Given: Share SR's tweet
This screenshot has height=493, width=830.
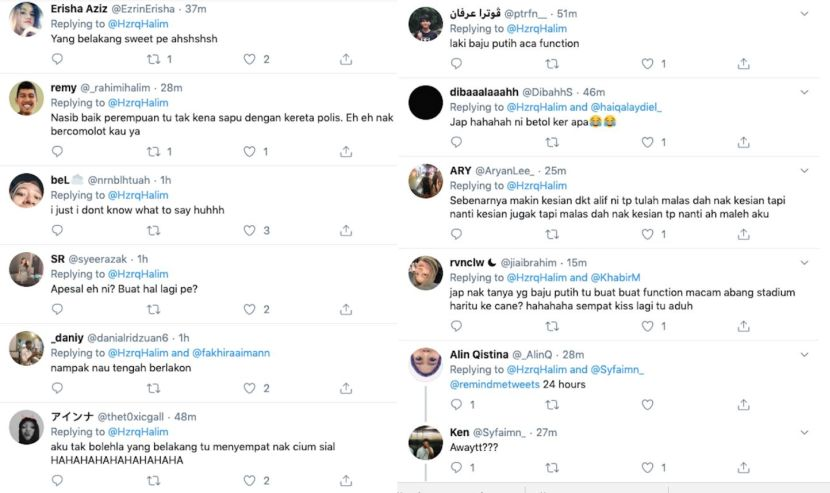Looking at the screenshot, I should [x=346, y=309].
